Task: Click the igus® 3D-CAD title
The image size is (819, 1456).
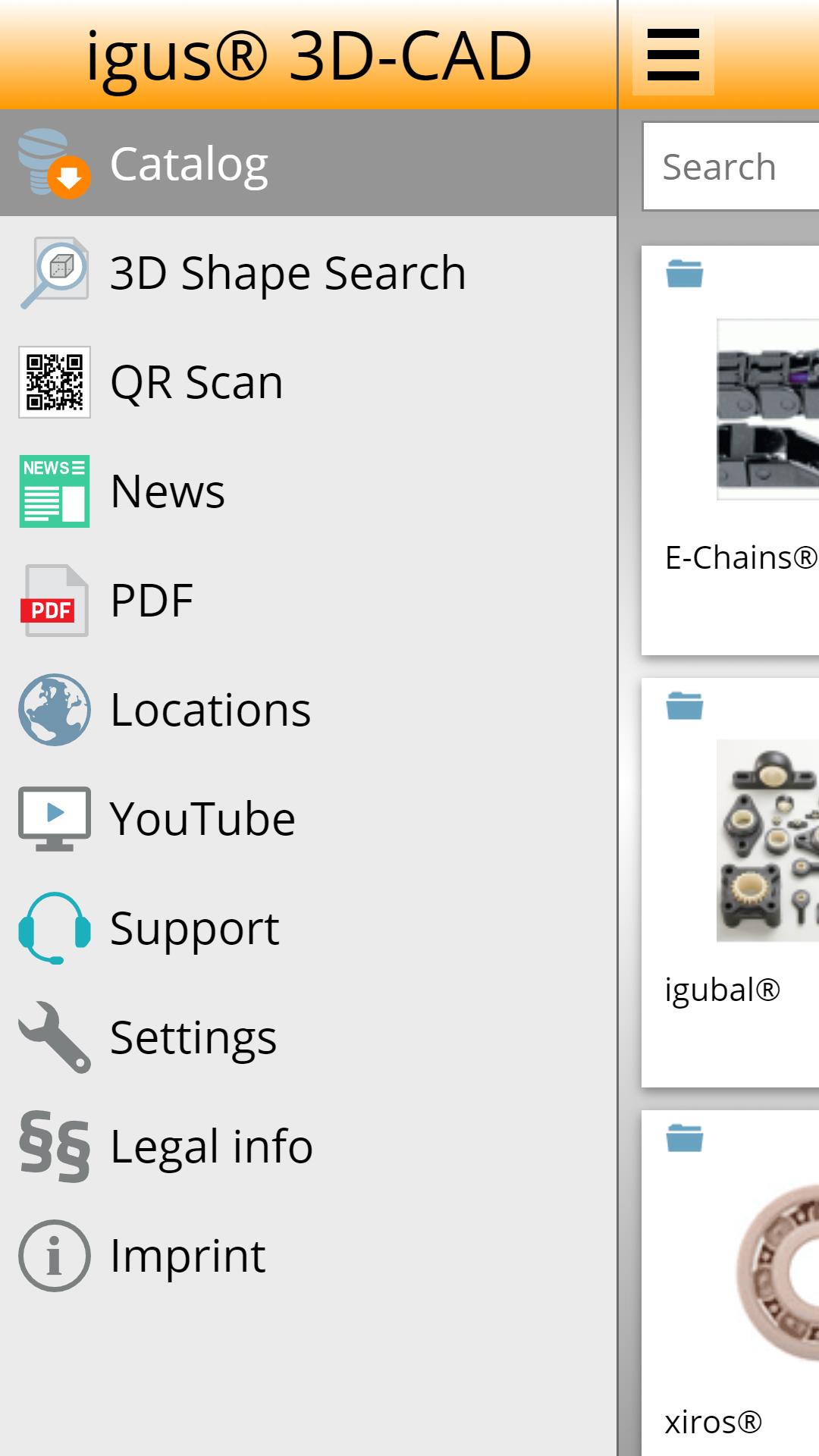Action: [x=309, y=57]
